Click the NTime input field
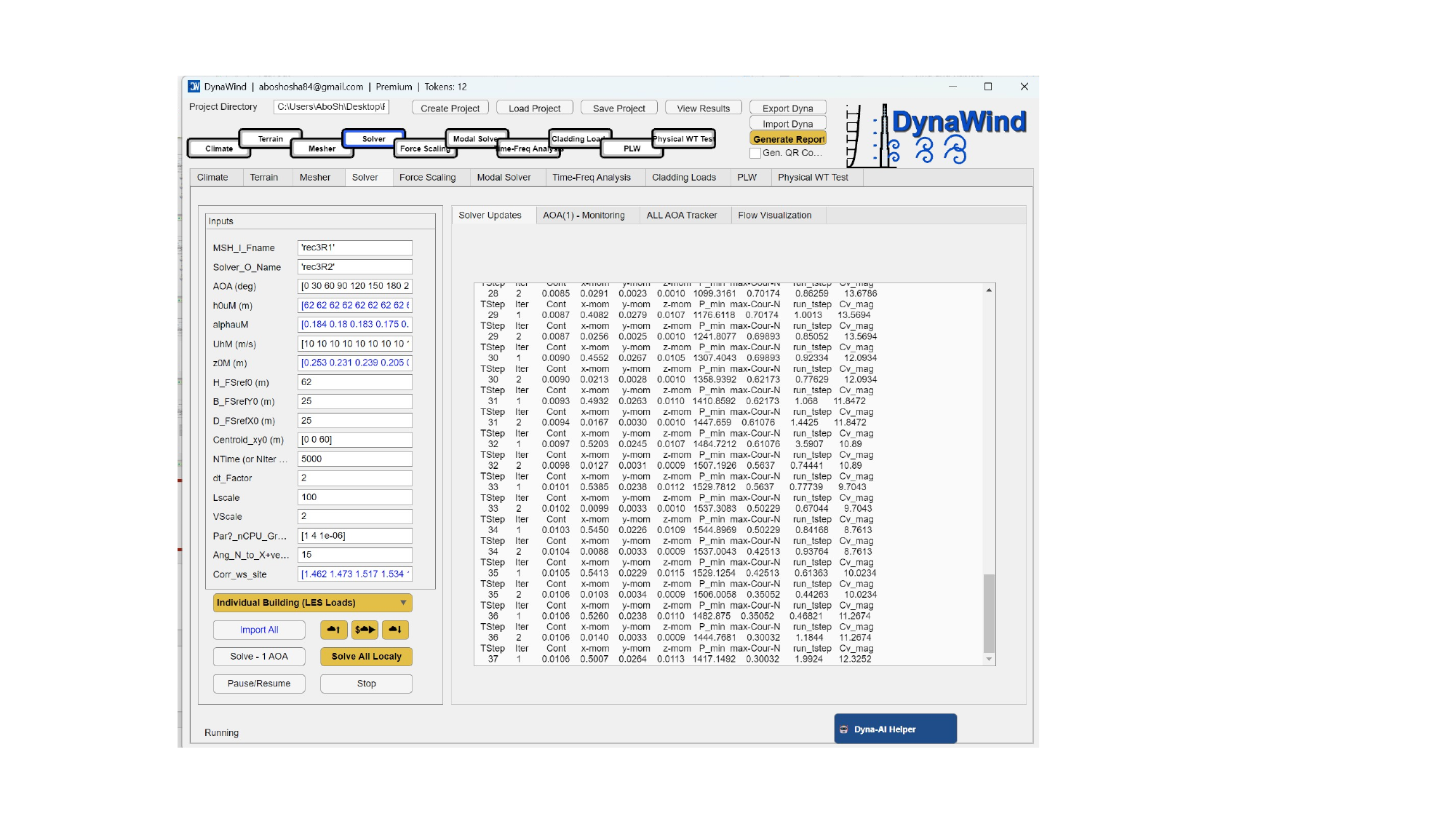Viewport: 1456px width, 819px height. coord(355,459)
